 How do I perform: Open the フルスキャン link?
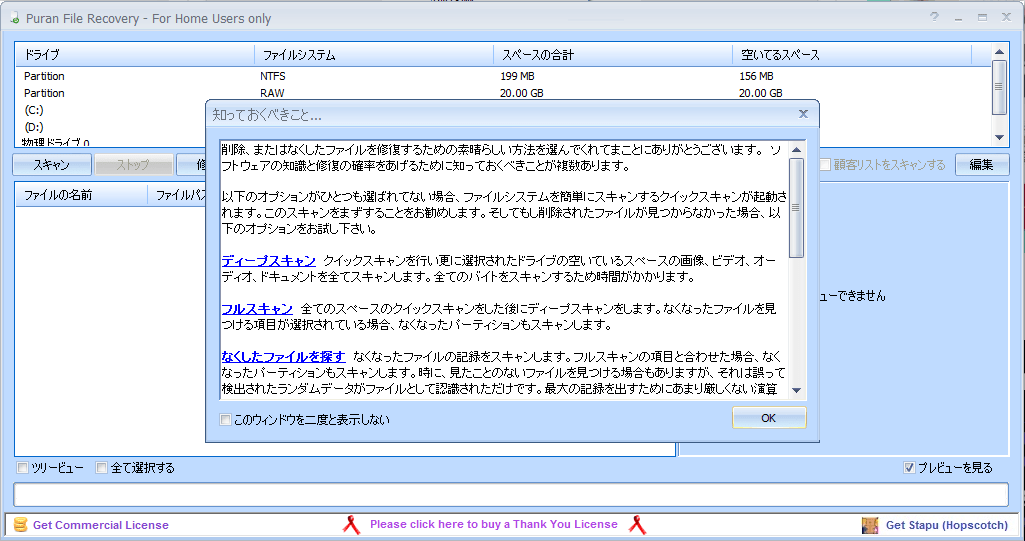point(257,308)
